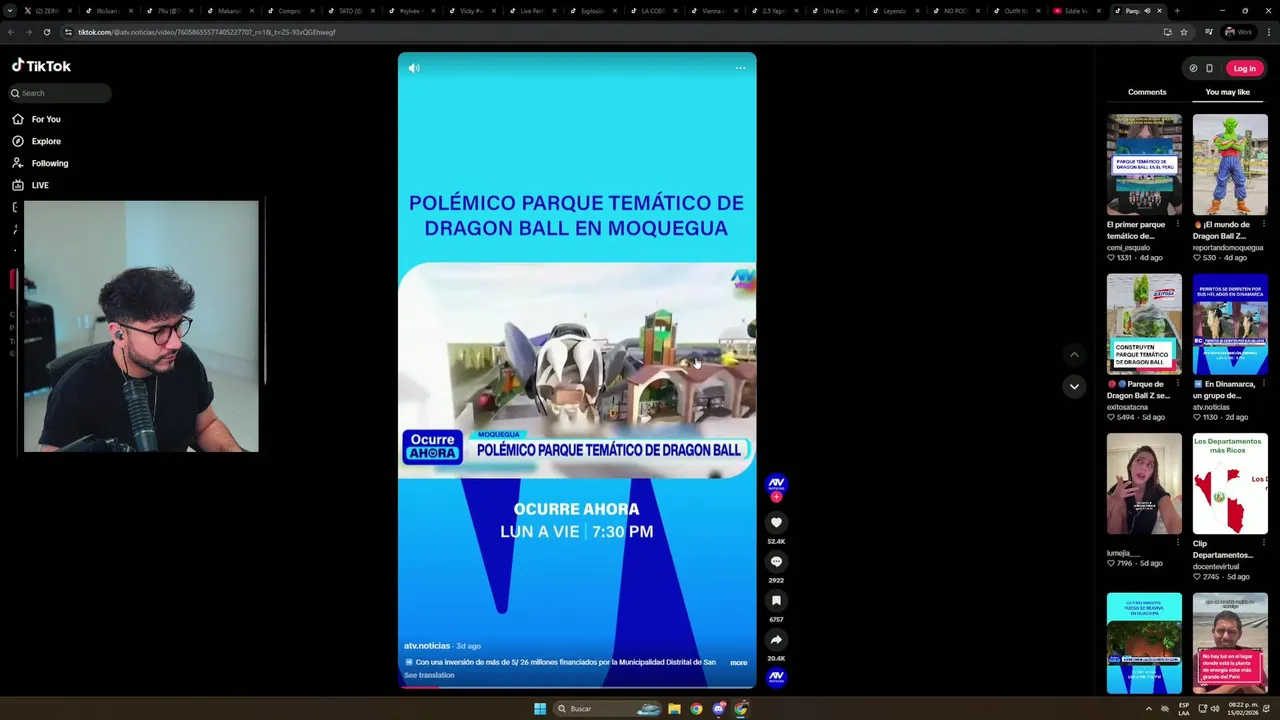1280x720 pixels.
Task: Open Google Chrome from taskbar
Action: tap(696, 709)
